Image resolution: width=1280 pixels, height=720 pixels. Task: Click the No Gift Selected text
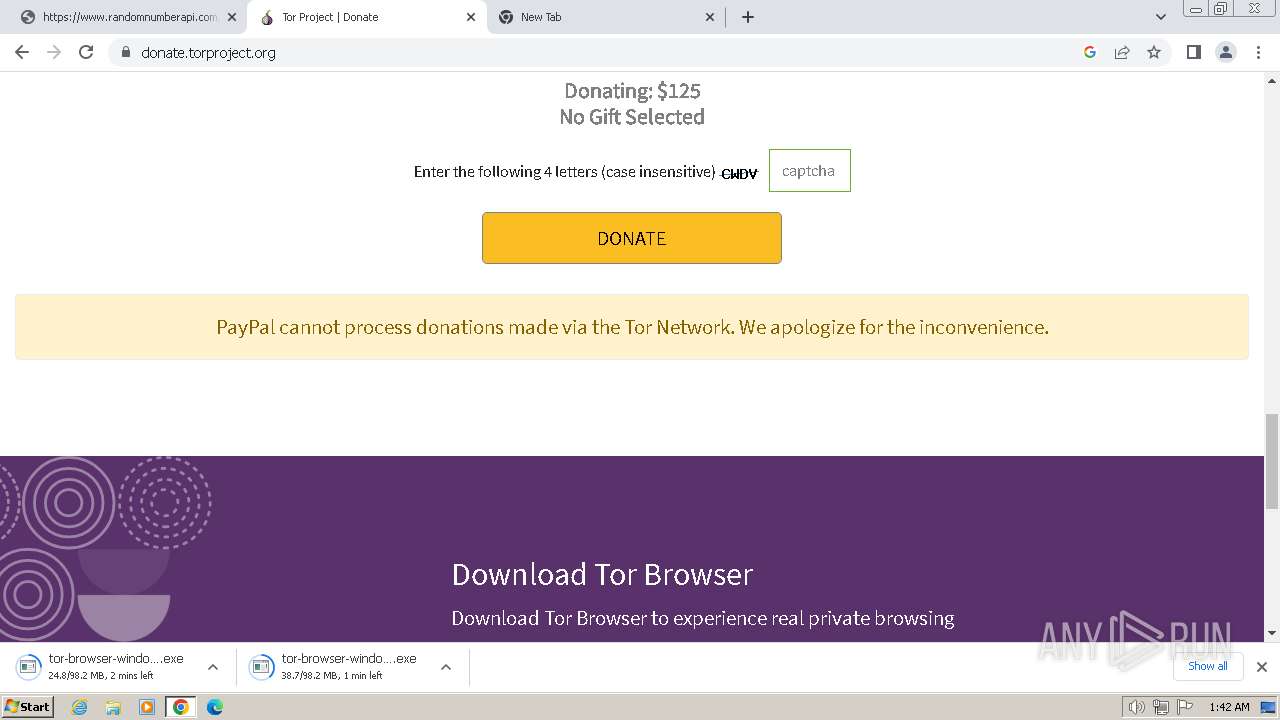632,117
